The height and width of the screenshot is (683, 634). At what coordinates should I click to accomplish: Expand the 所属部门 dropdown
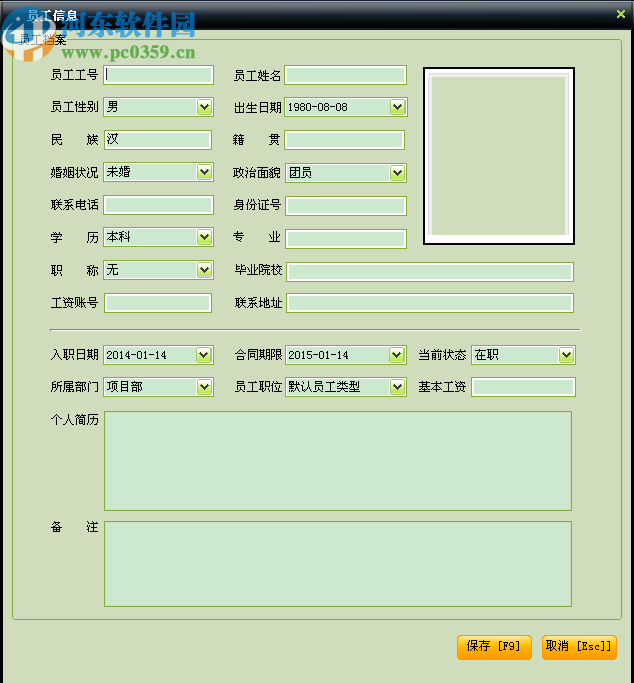(204, 387)
